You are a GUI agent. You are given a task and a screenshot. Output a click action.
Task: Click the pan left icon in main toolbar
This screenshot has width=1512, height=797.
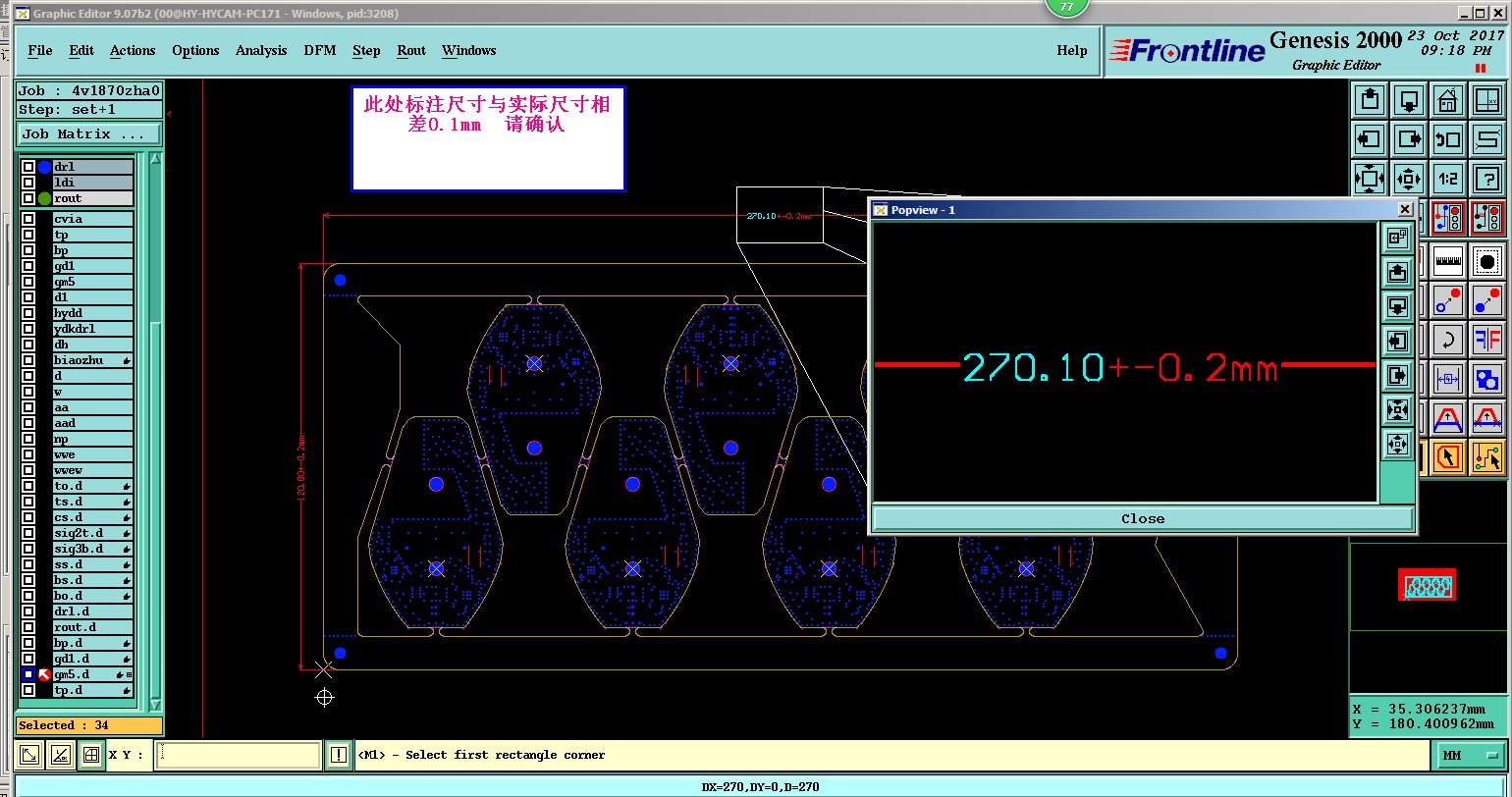(1371, 139)
